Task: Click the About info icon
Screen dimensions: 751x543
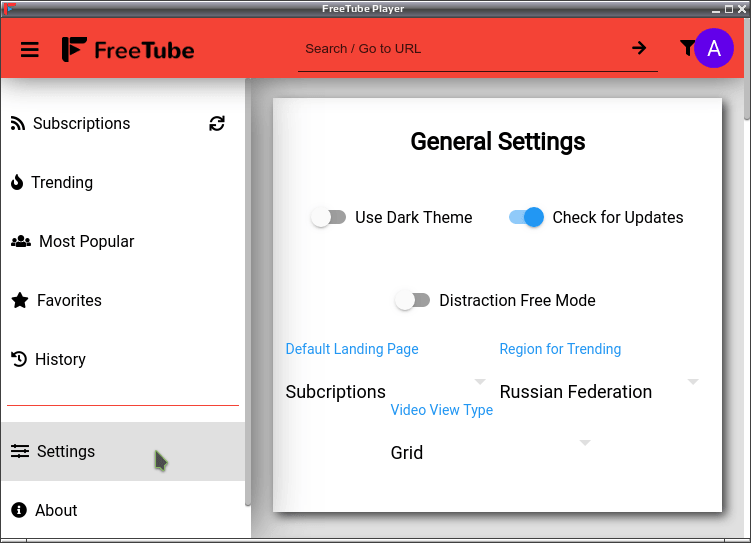Action: [x=19, y=510]
